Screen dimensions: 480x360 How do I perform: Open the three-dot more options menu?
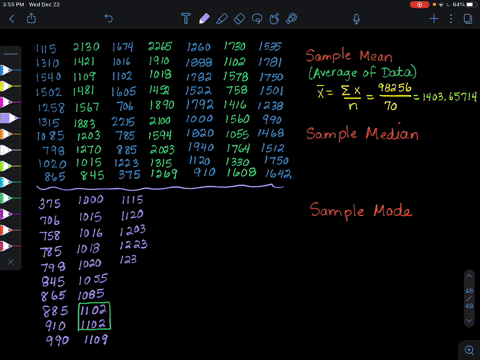click(x=451, y=19)
